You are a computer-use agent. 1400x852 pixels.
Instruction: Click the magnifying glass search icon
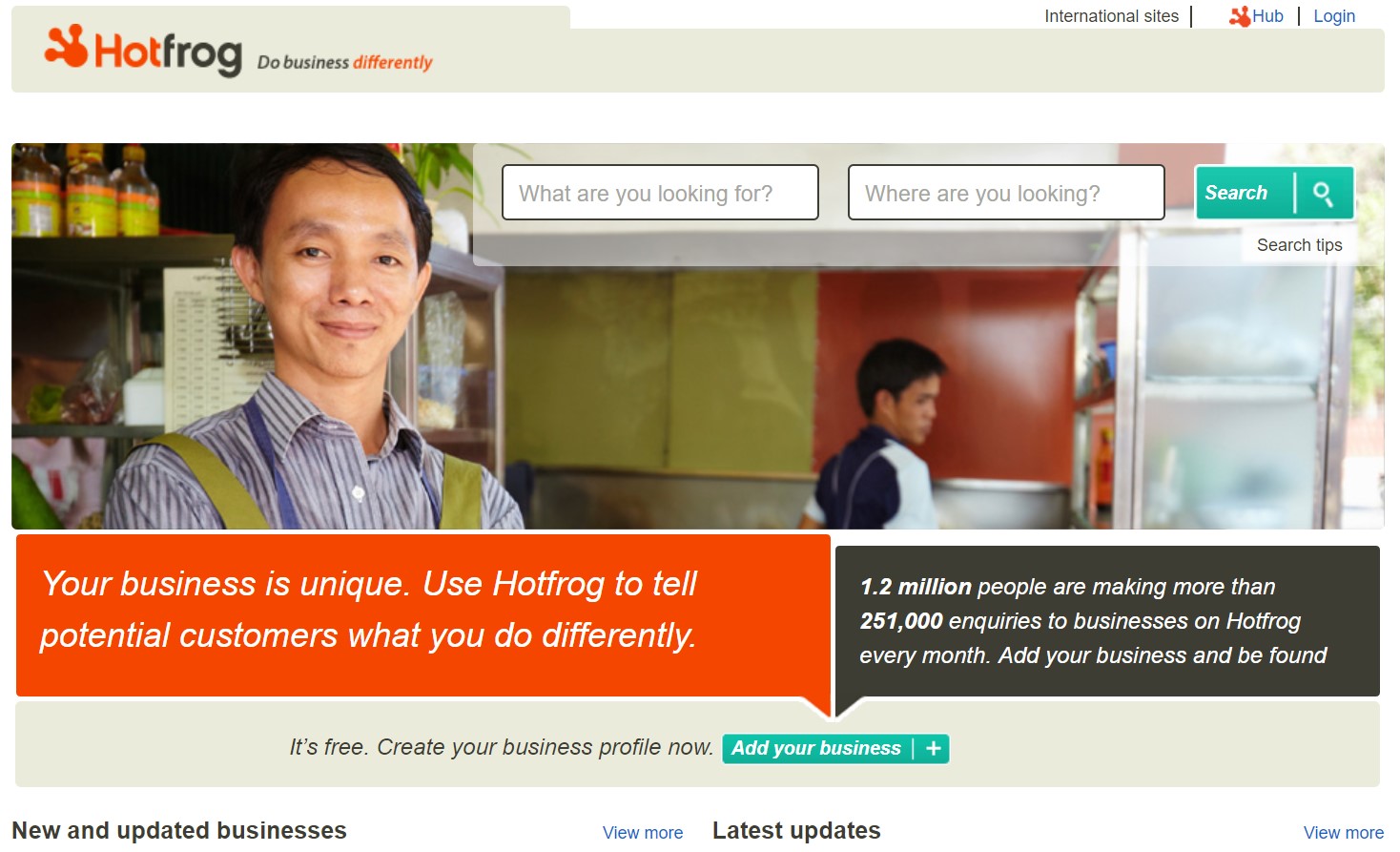coord(1323,194)
